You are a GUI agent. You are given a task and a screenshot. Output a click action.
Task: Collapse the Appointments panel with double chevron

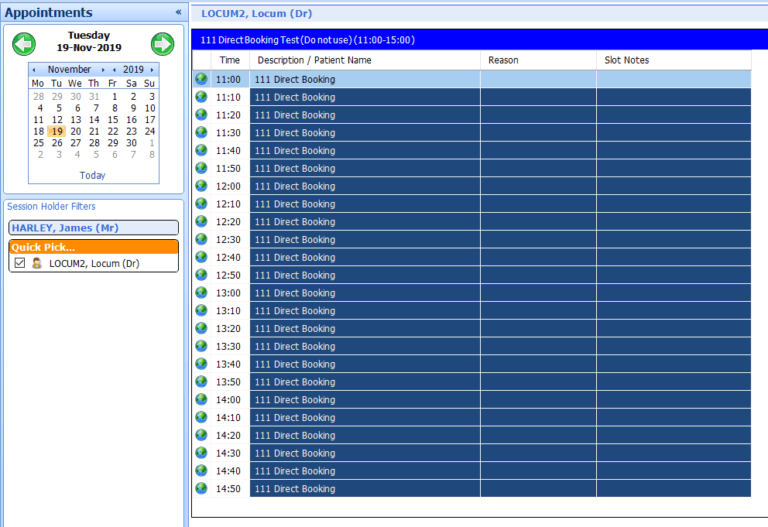point(178,13)
